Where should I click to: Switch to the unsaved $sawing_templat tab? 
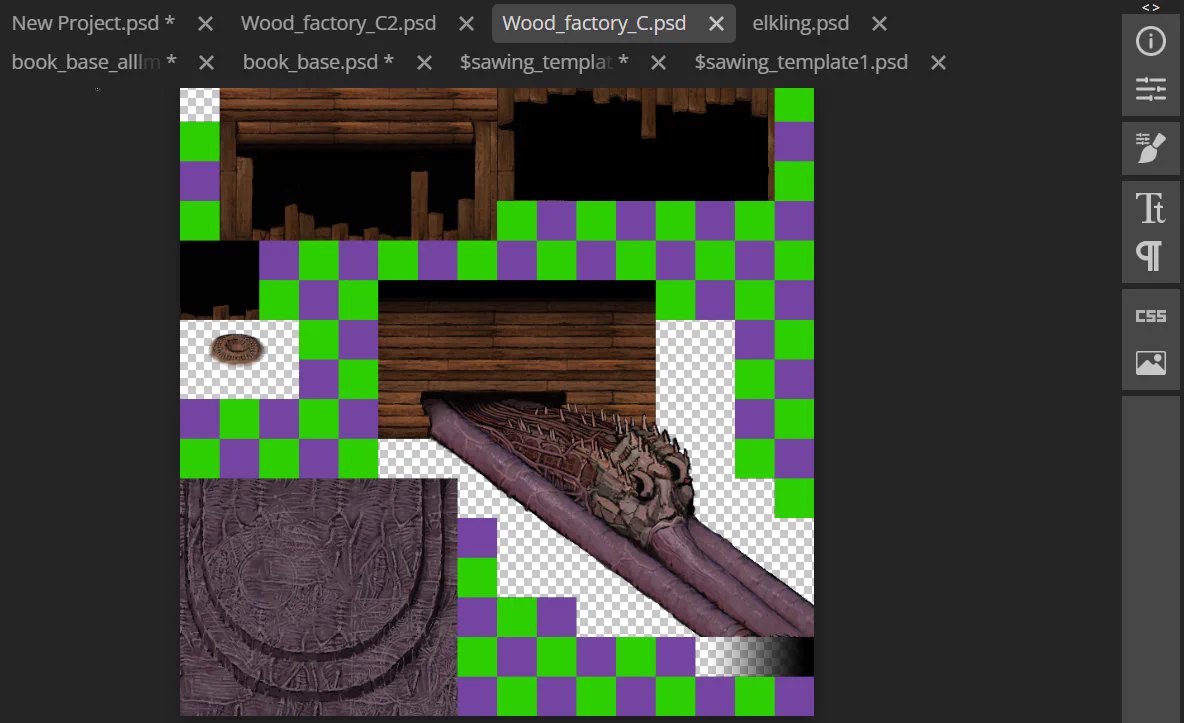point(544,62)
